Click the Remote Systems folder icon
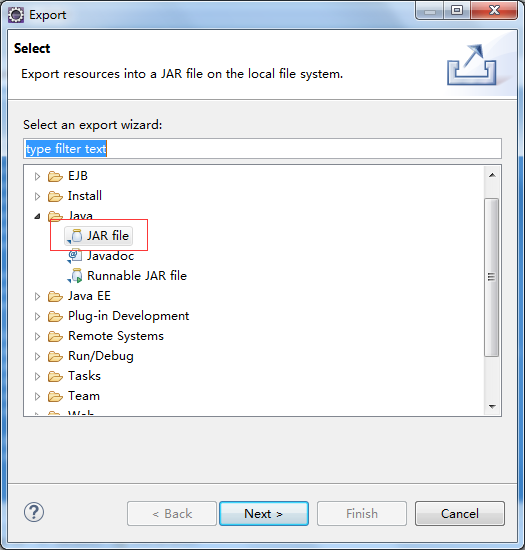The height and width of the screenshot is (550, 525). 55,336
